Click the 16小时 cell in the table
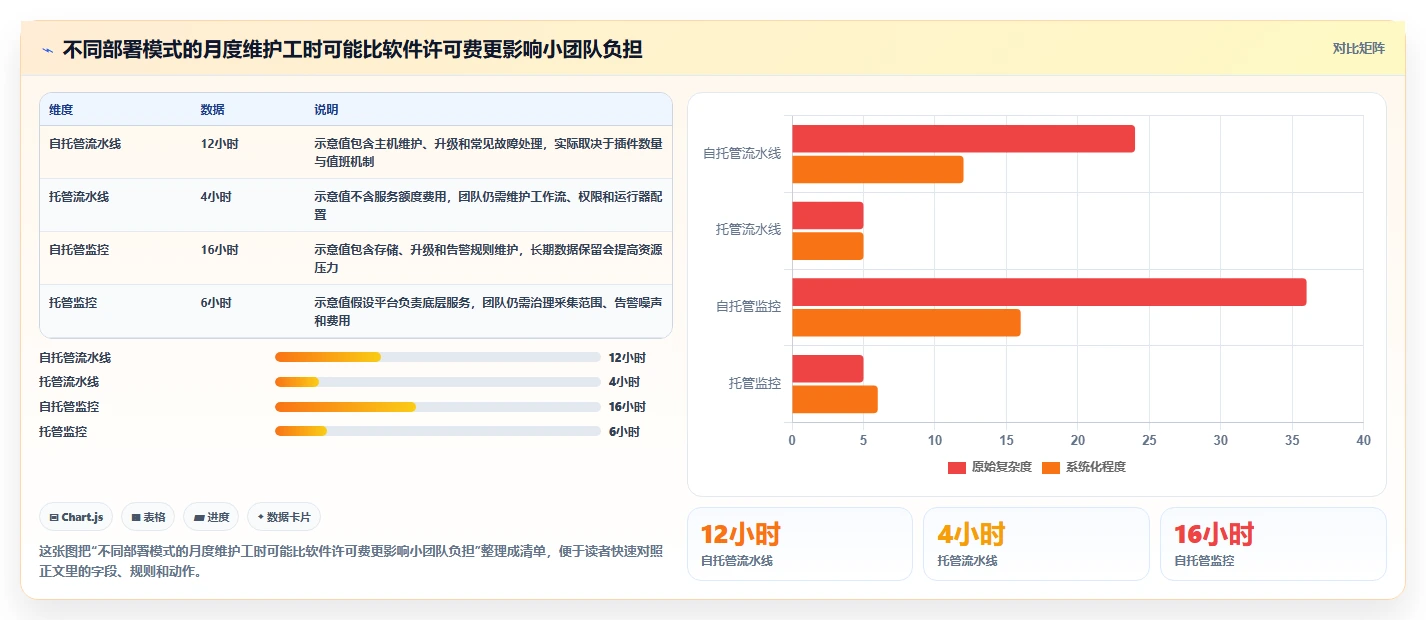 coord(219,249)
